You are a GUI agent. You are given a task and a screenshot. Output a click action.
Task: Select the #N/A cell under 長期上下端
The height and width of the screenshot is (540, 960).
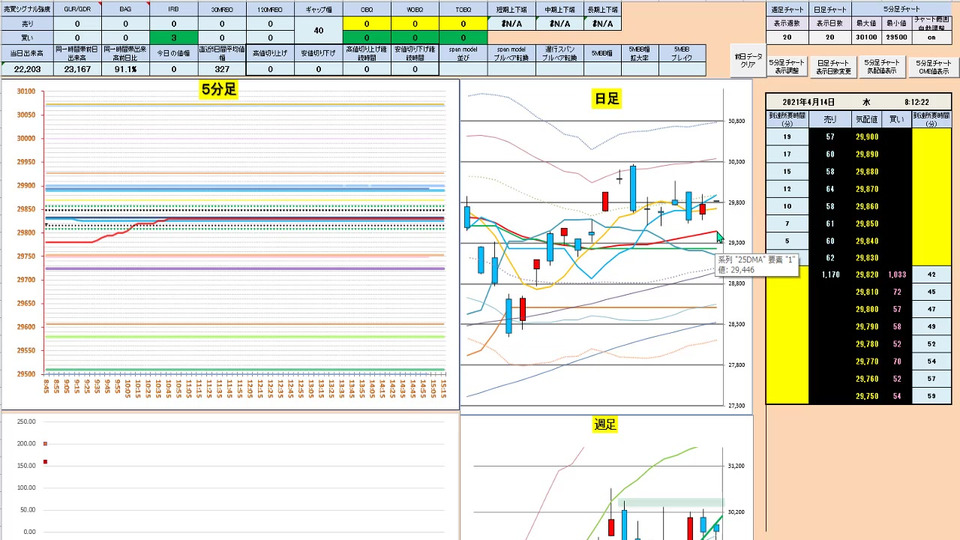[602, 24]
